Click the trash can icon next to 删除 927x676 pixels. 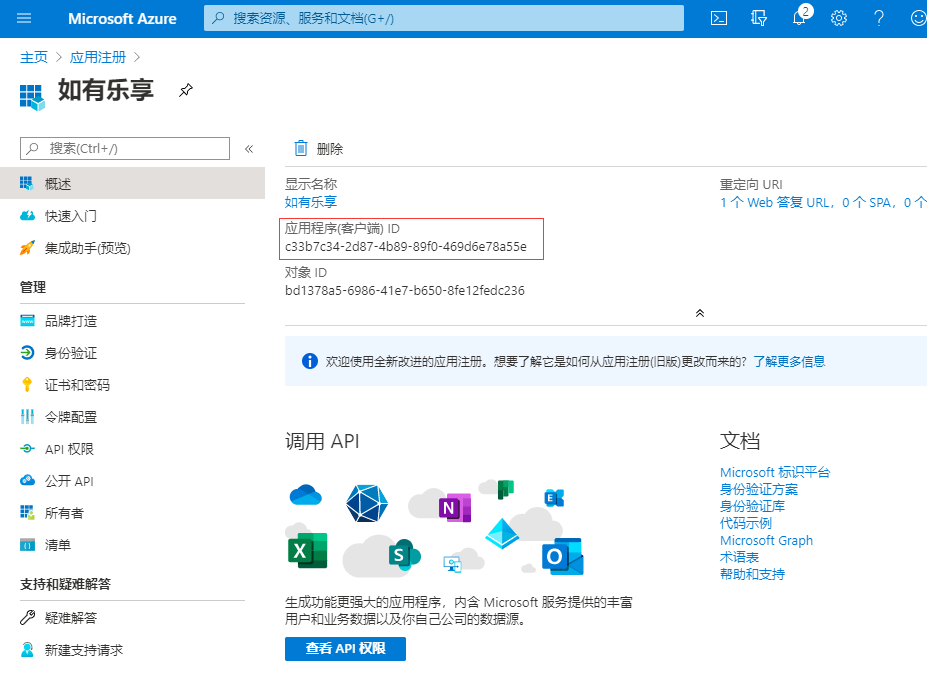click(301, 148)
